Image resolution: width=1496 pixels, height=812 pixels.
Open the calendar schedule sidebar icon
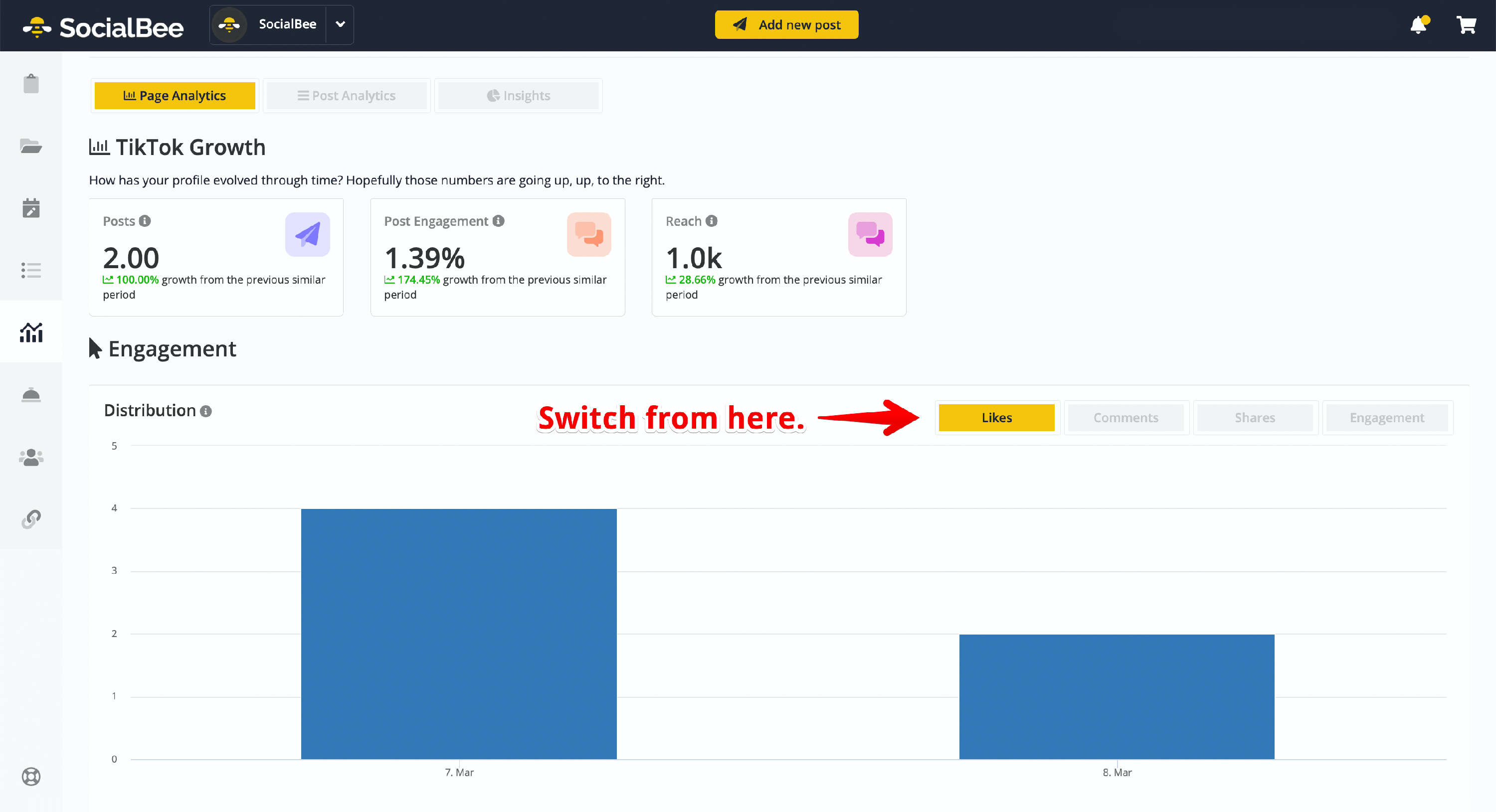31,208
